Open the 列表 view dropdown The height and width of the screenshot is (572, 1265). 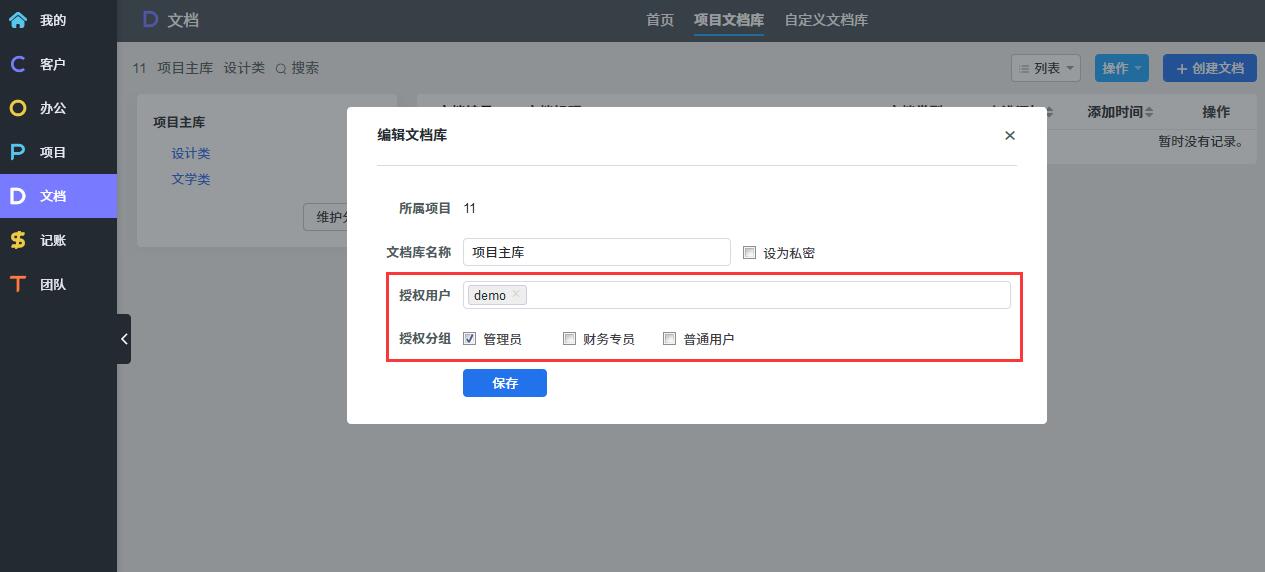click(1046, 68)
